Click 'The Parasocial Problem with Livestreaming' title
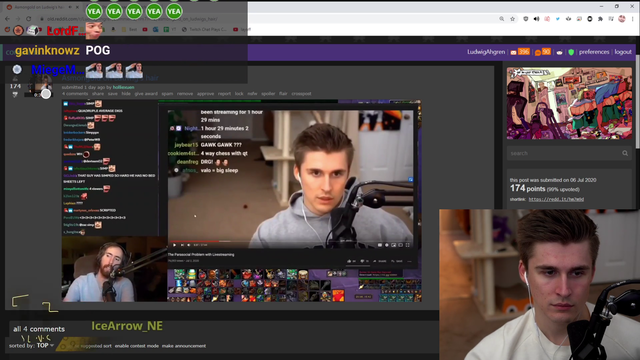The height and width of the screenshot is (360, 640). (201, 255)
